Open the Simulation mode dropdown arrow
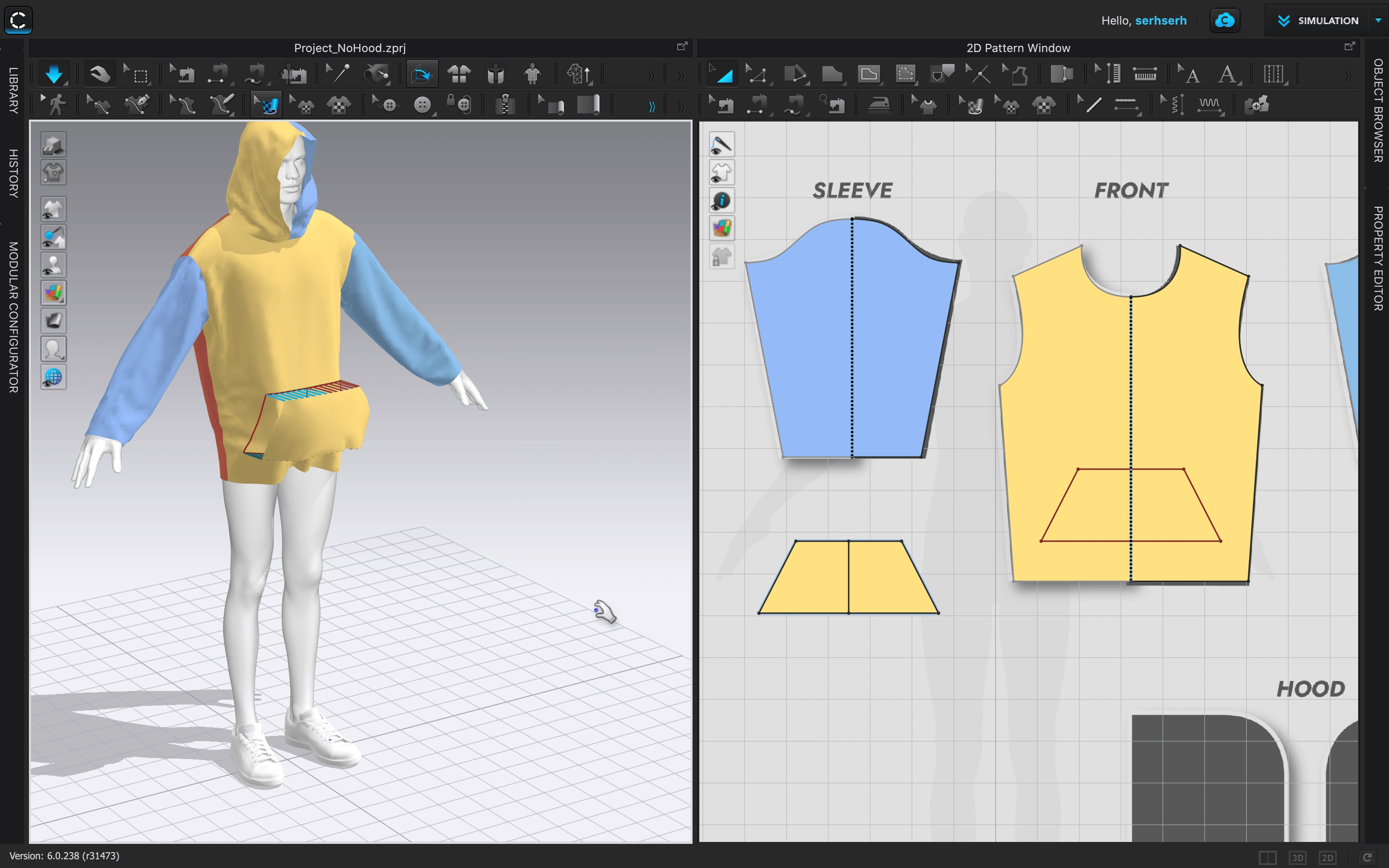This screenshot has height=868, width=1389. pyautogui.click(x=1377, y=21)
